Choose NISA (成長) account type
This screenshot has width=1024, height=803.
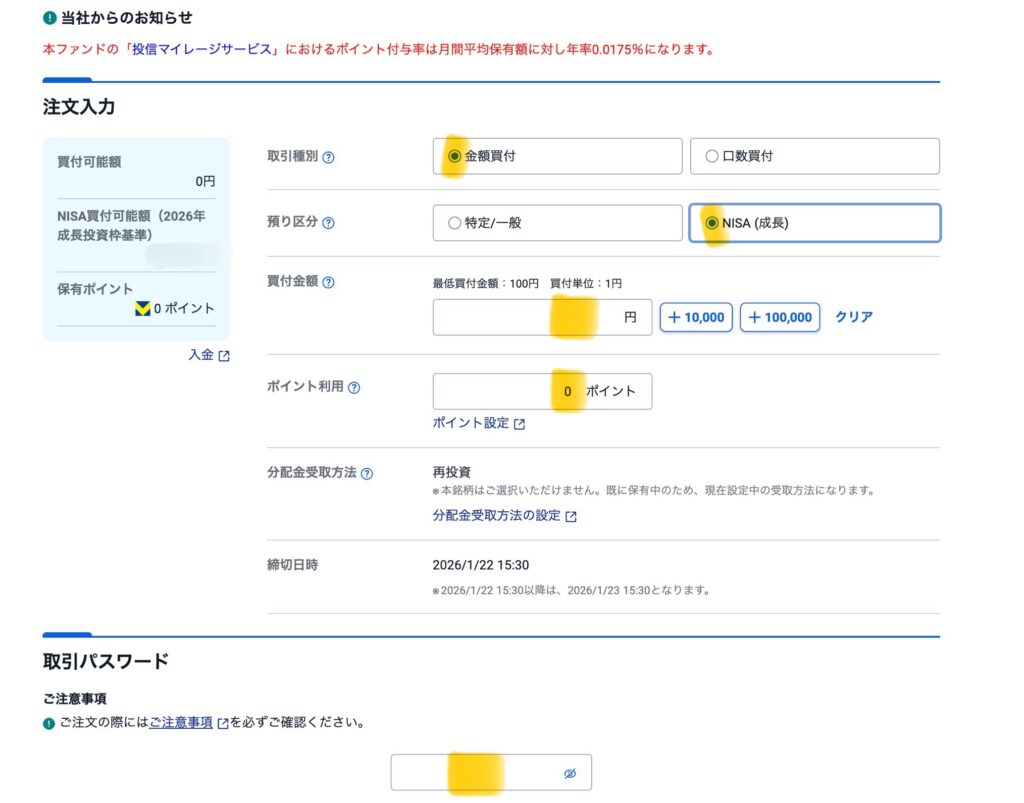[712, 223]
